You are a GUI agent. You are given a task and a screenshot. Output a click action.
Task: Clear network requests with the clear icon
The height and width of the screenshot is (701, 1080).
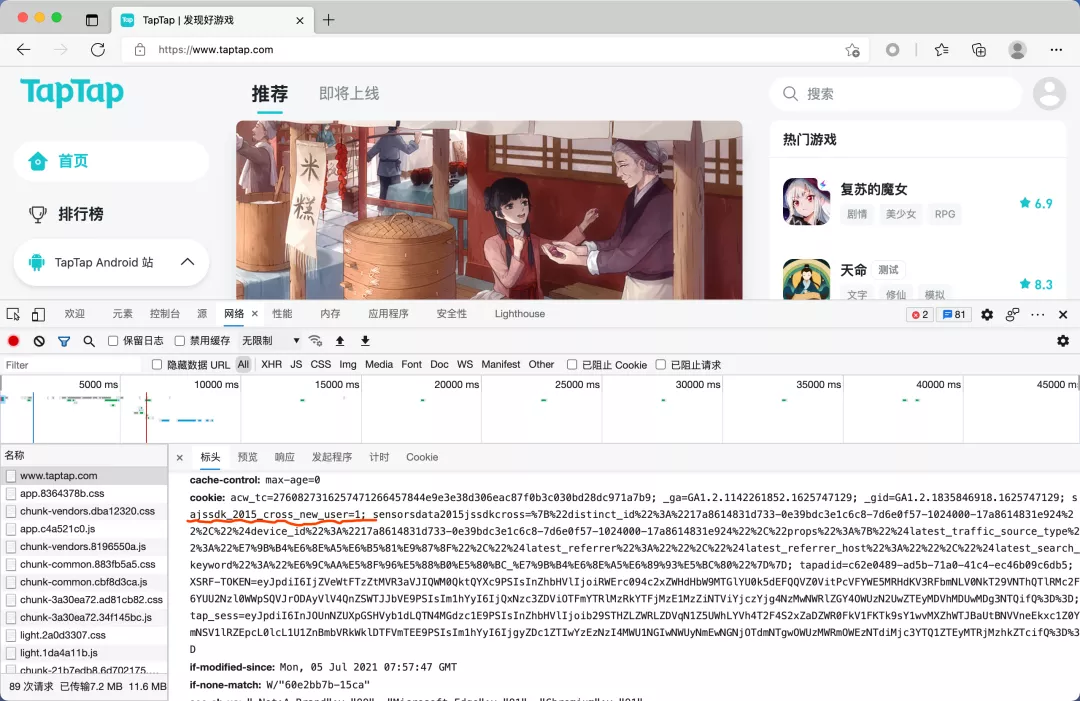click(38, 339)
